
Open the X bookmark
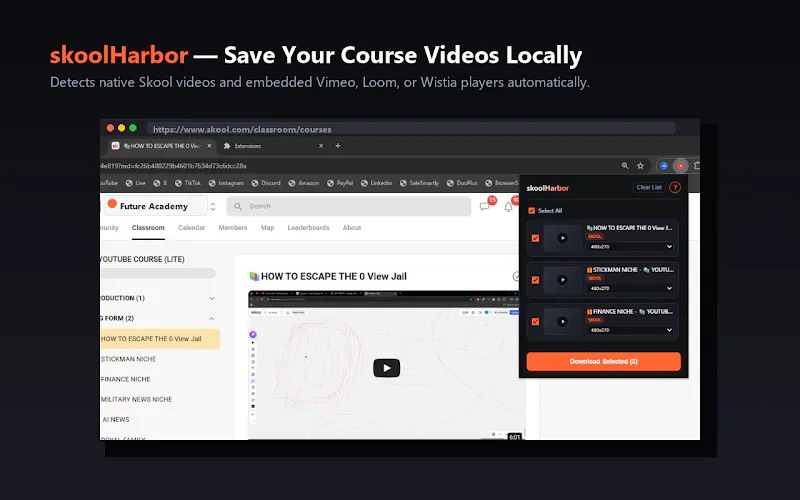160,183
